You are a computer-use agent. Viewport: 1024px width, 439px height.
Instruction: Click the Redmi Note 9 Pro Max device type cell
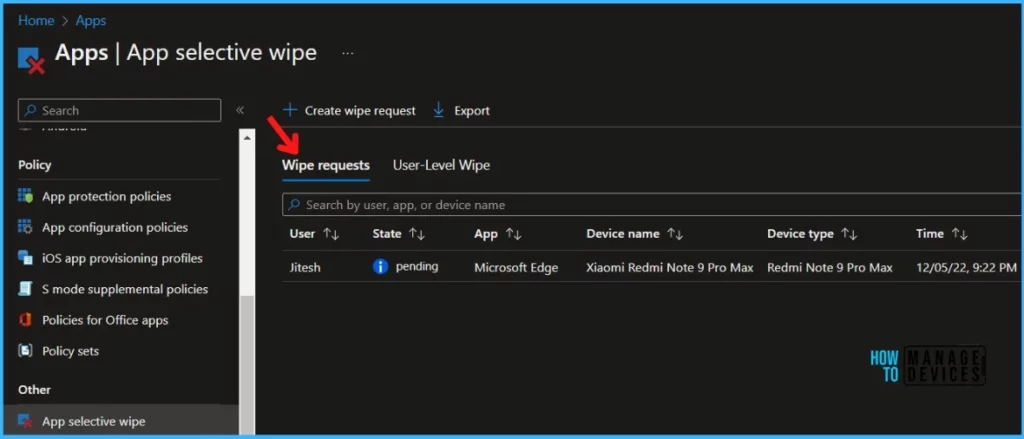click(x=830, y=267)
